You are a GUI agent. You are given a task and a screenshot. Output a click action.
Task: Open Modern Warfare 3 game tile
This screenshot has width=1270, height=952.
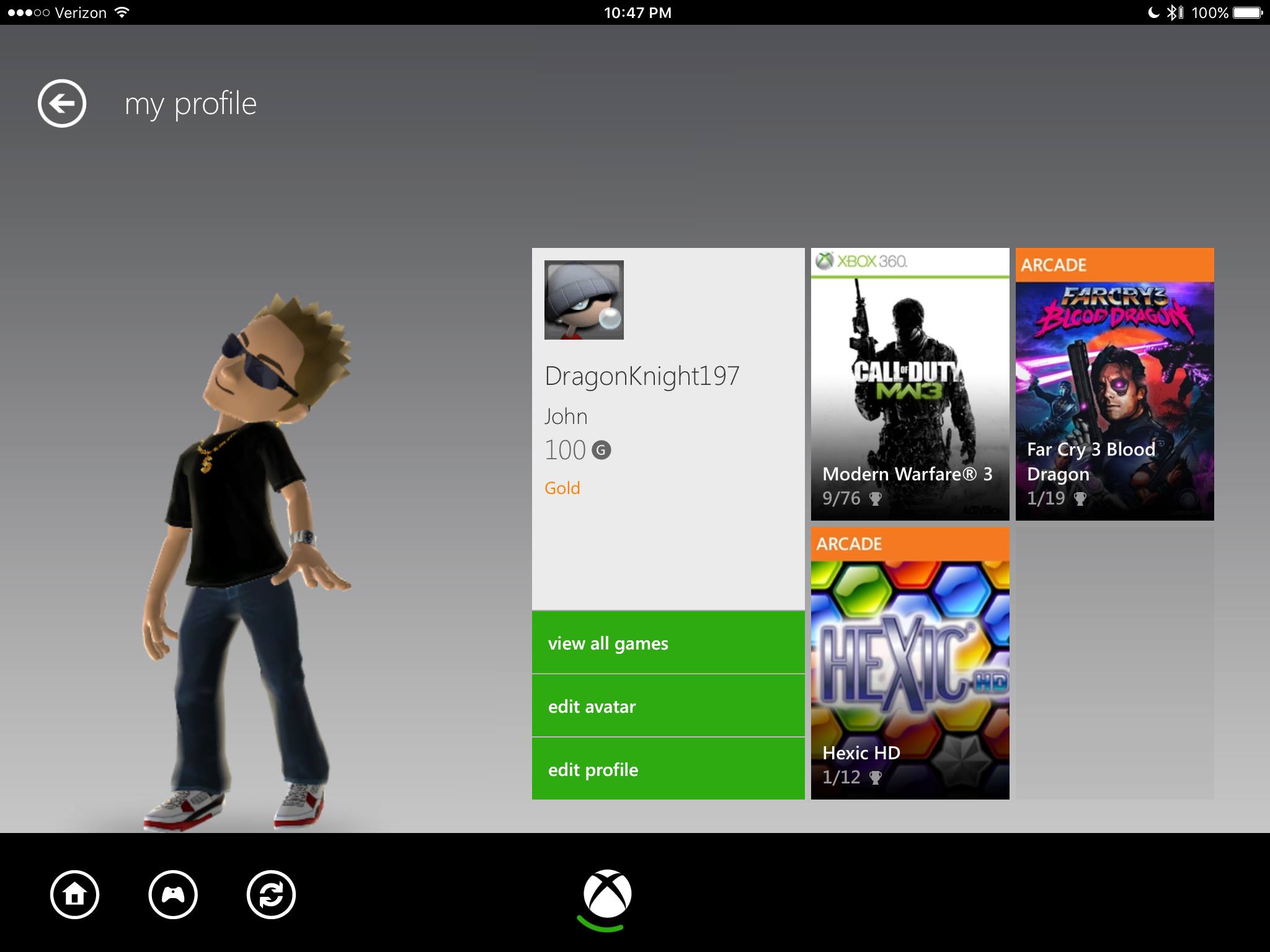pos(910,384)
